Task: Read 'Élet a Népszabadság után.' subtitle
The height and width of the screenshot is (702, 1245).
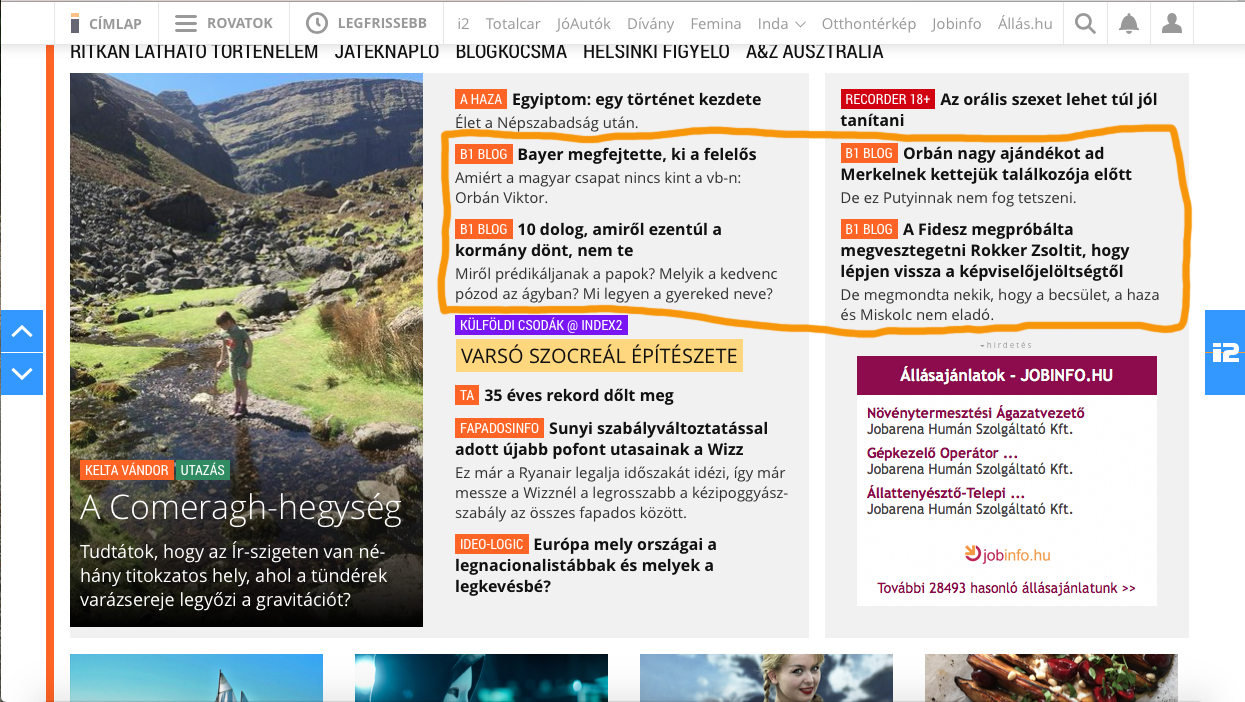Action: pyautogui.click(x=546, y=123)
